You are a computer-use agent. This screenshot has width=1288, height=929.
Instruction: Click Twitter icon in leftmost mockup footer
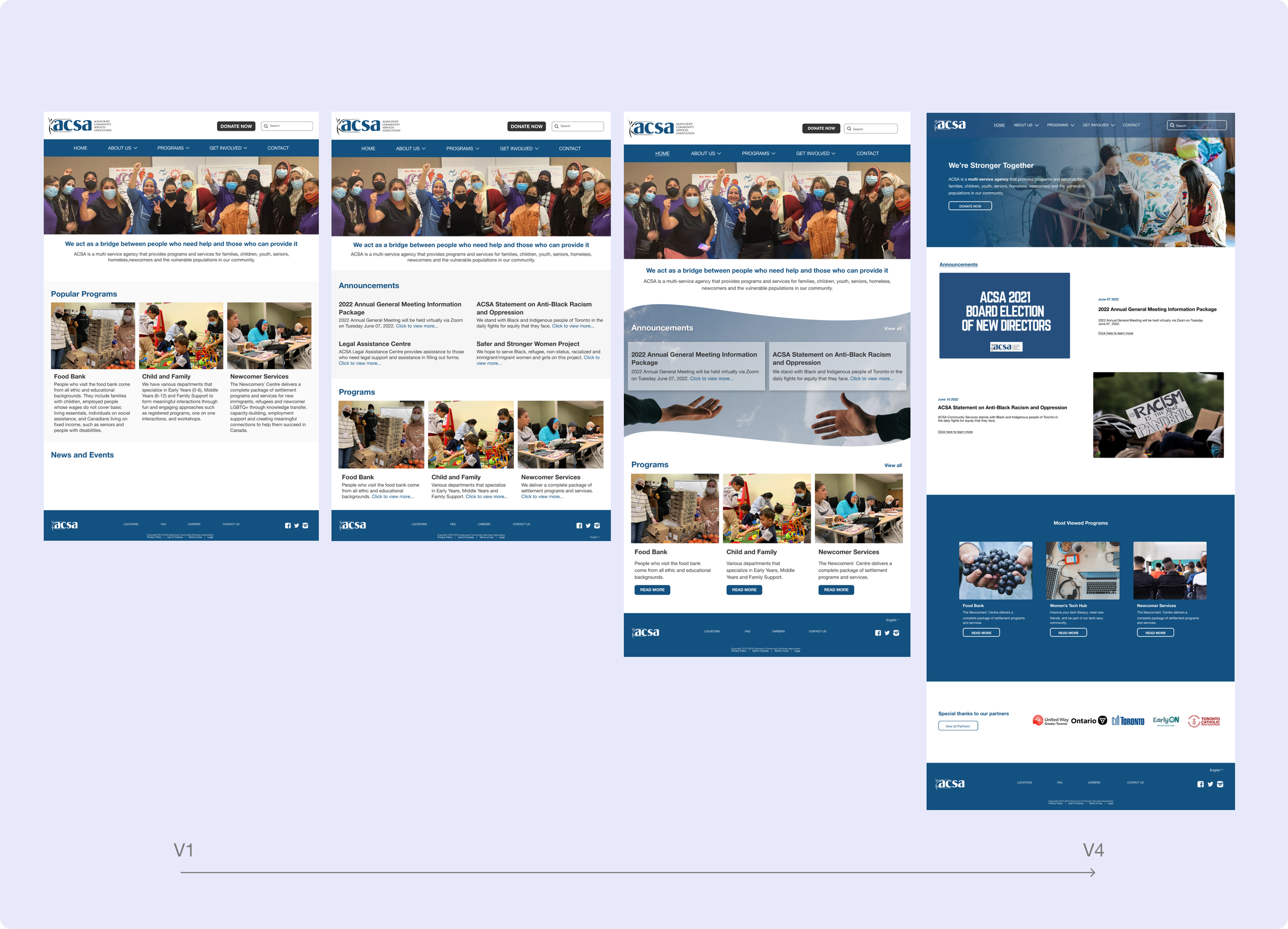pyautogui.click(x=296, y=526)
